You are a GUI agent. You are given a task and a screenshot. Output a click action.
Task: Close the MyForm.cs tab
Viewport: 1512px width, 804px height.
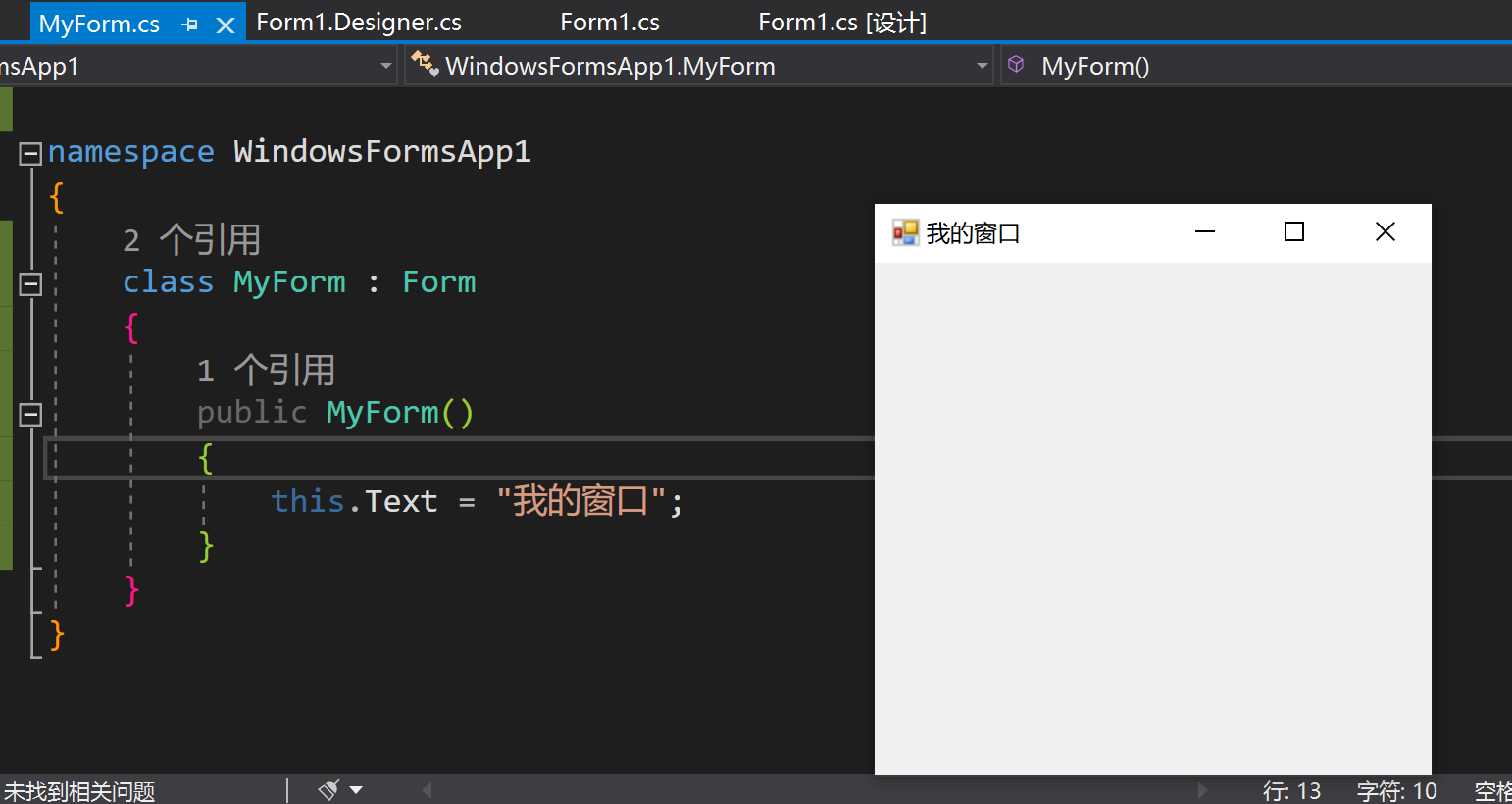click(x=226, y=25)
